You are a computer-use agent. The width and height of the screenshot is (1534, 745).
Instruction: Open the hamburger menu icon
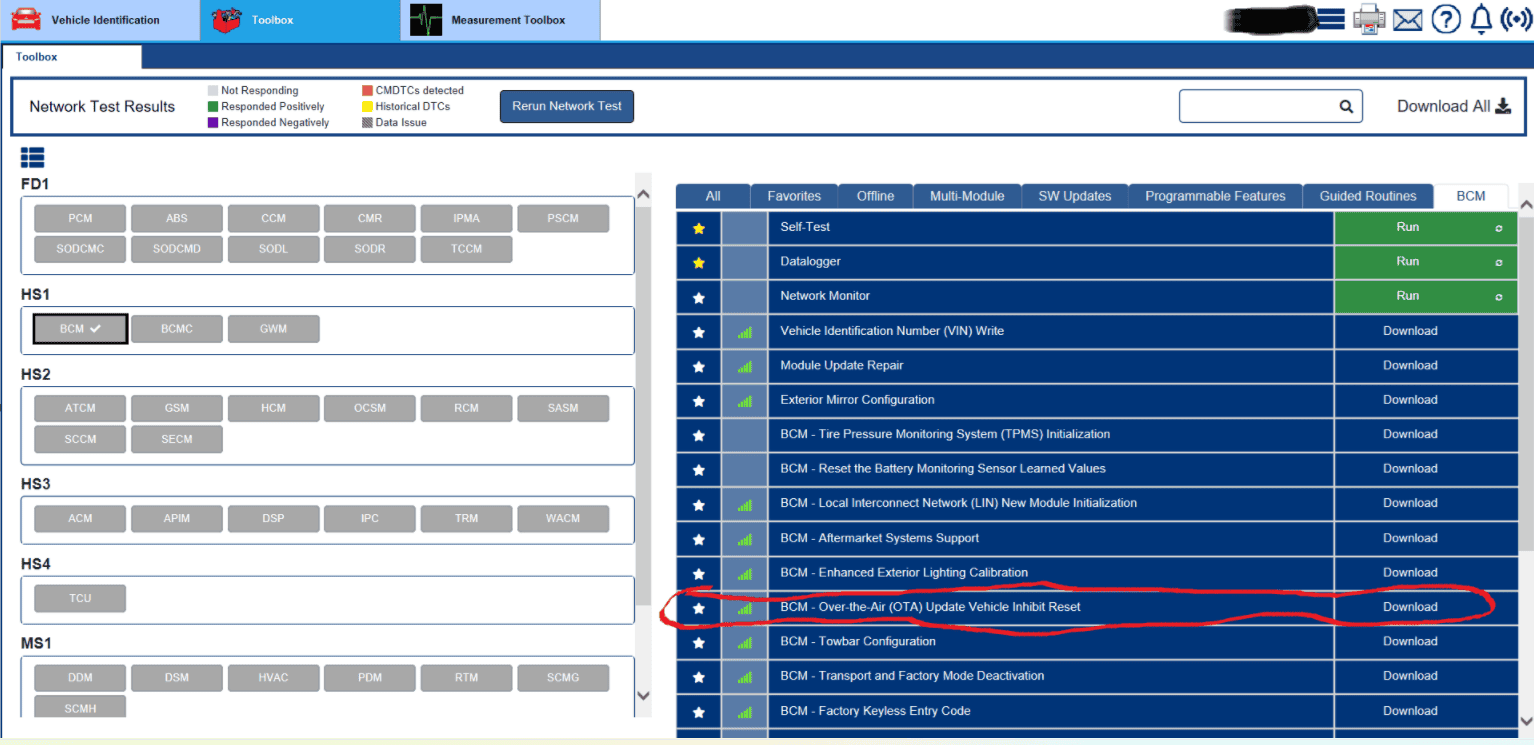(x=1330, y=19)
